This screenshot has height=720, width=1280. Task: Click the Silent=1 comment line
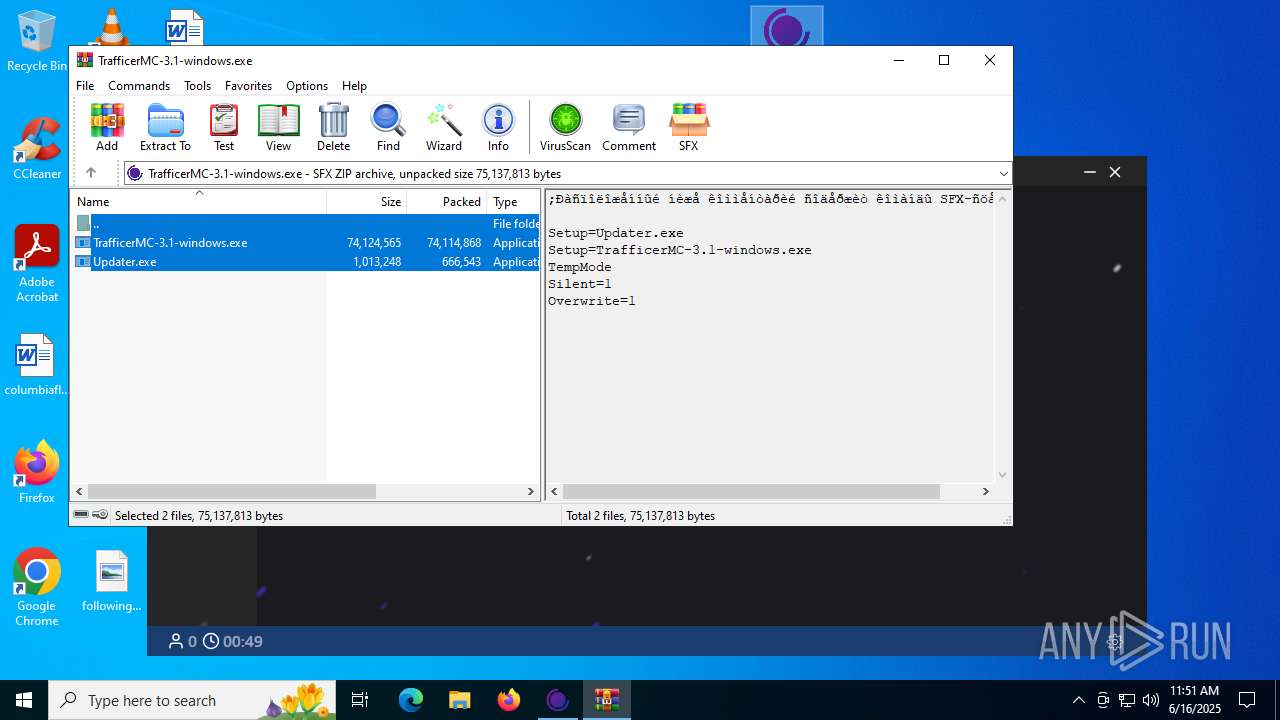(x=580, y=284)
